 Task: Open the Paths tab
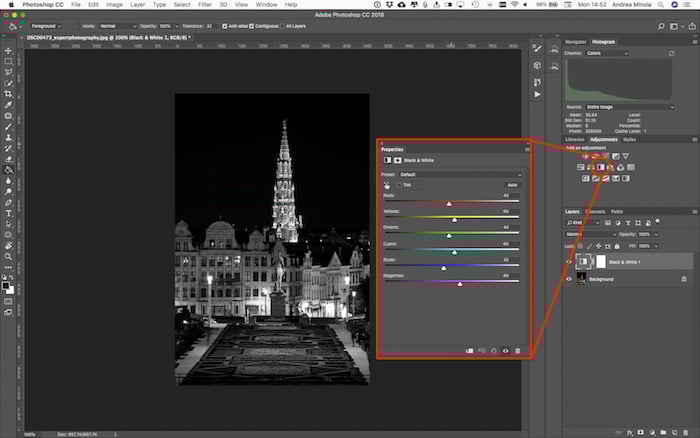coord(617,212)
